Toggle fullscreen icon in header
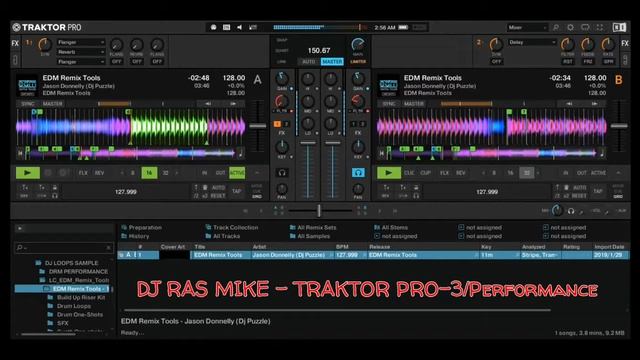Screen dimensions: 640x360 coord(600,27)
